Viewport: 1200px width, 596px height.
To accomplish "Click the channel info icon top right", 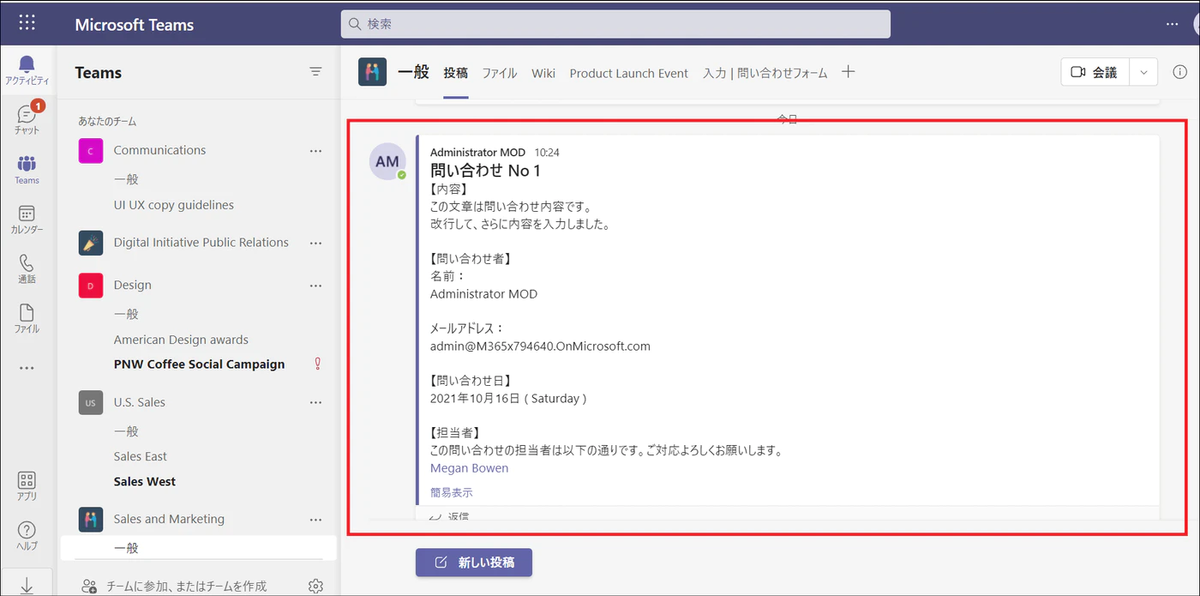I will (x=1180, y=72).
